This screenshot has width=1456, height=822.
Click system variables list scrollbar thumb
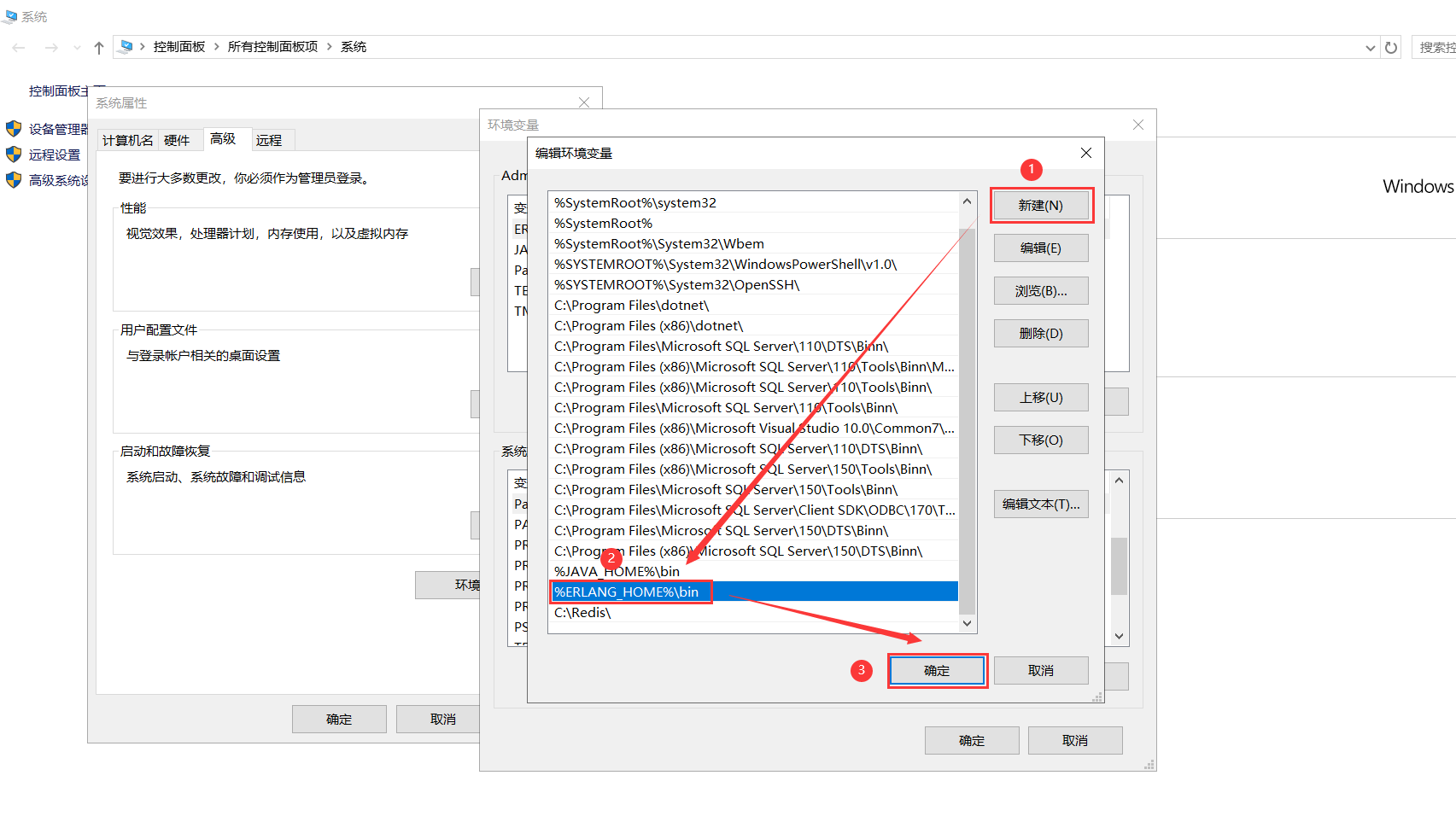1119,566
